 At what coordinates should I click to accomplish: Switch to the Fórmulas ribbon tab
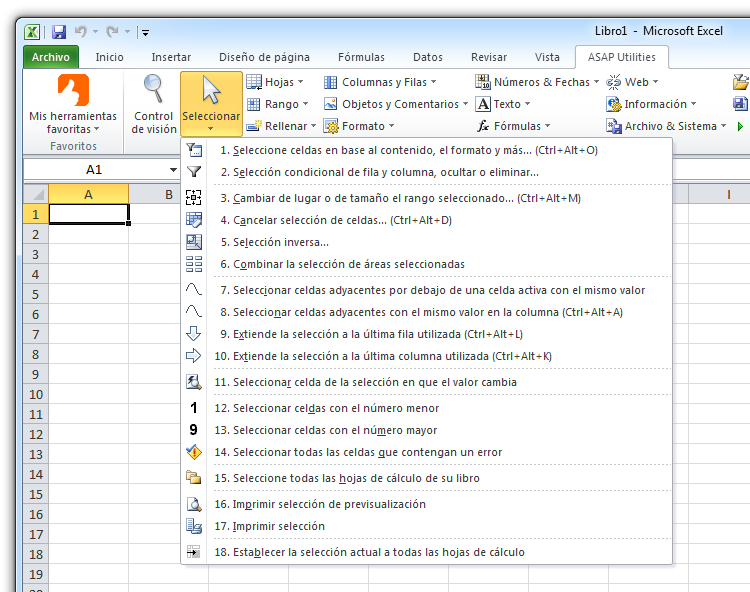tap(361, 57)
